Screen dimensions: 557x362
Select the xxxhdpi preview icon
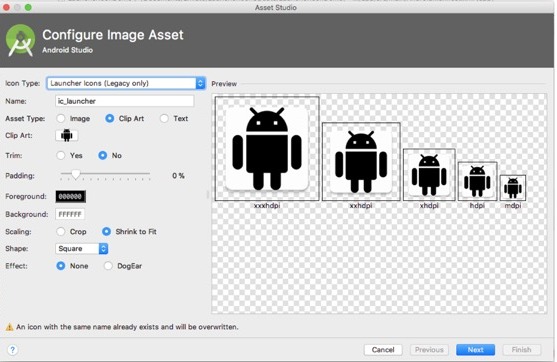(x=267, y=148)
